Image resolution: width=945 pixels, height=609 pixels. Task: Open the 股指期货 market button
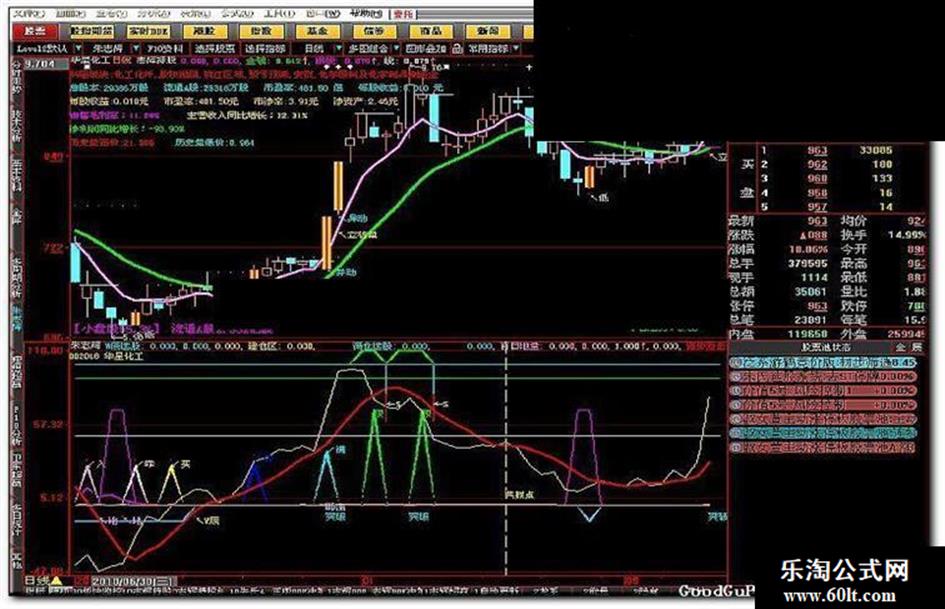click(x=92, y=31)
